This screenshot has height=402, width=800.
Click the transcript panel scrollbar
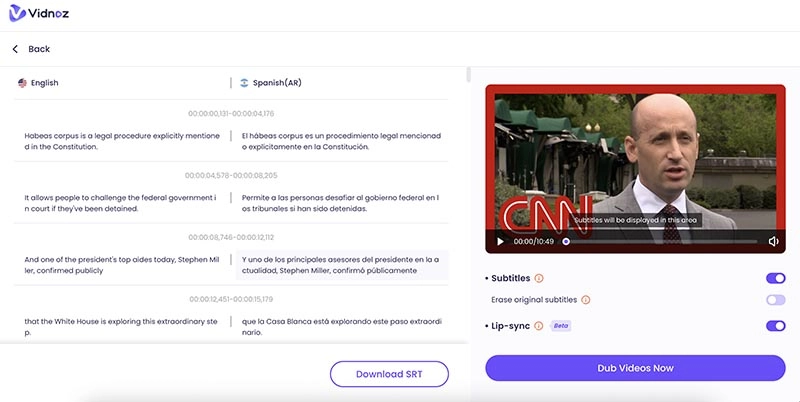click(x=469, y=75)
